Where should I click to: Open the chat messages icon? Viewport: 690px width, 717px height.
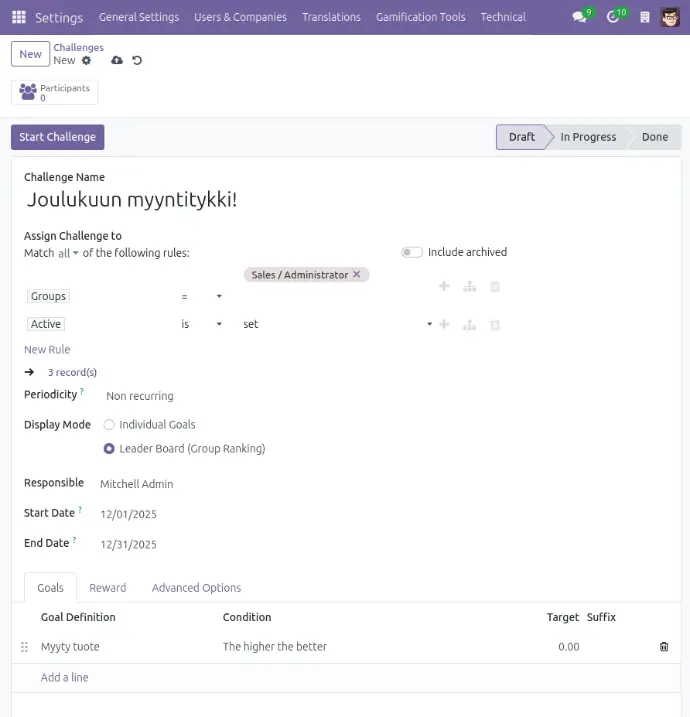(579, 17)
